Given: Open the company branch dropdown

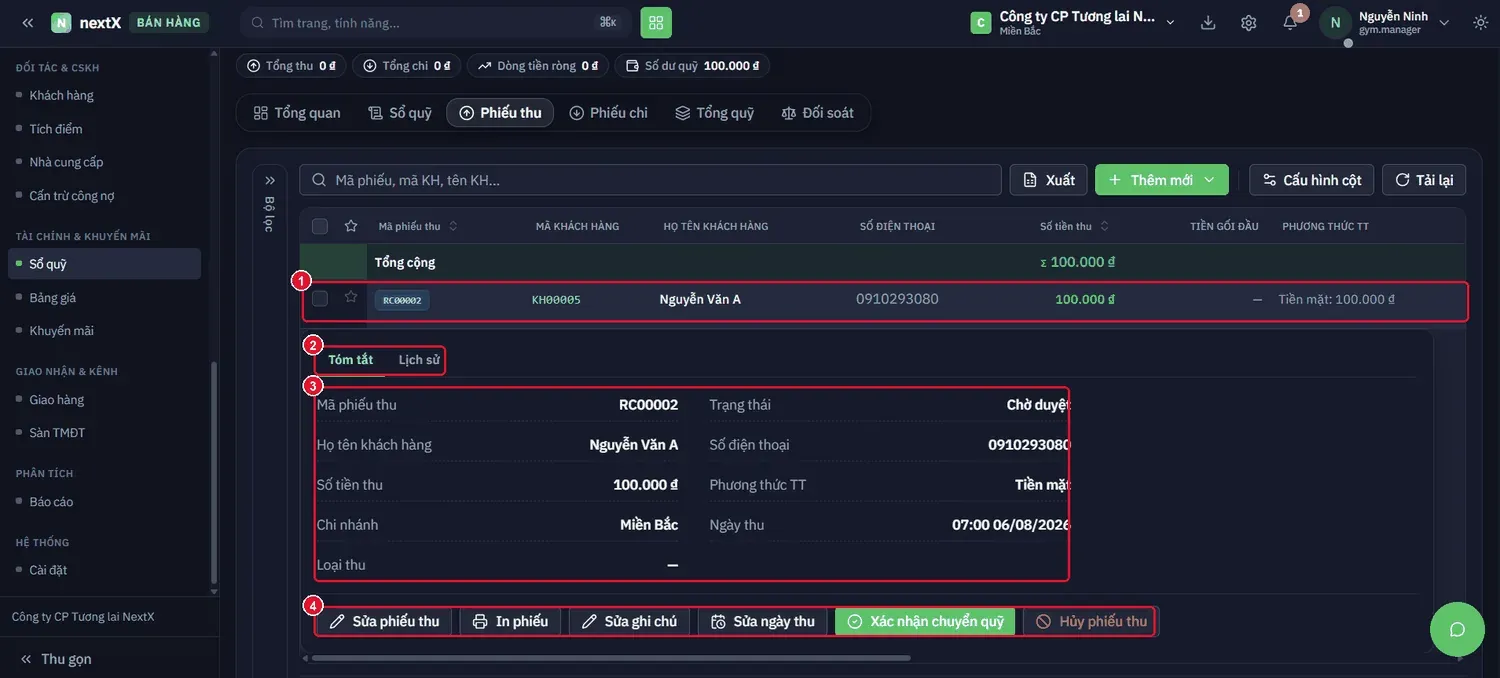Looking at the screenshot, I should tap(1074, 22).
